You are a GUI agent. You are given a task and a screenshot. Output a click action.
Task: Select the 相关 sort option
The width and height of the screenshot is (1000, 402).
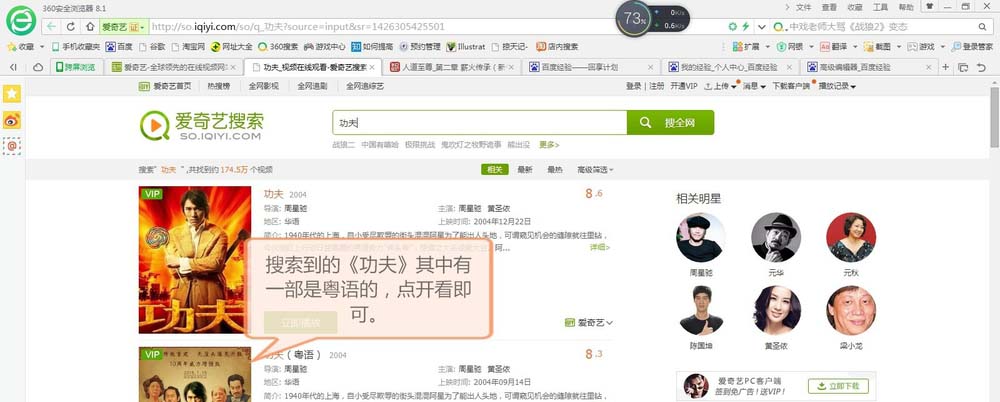494,170
